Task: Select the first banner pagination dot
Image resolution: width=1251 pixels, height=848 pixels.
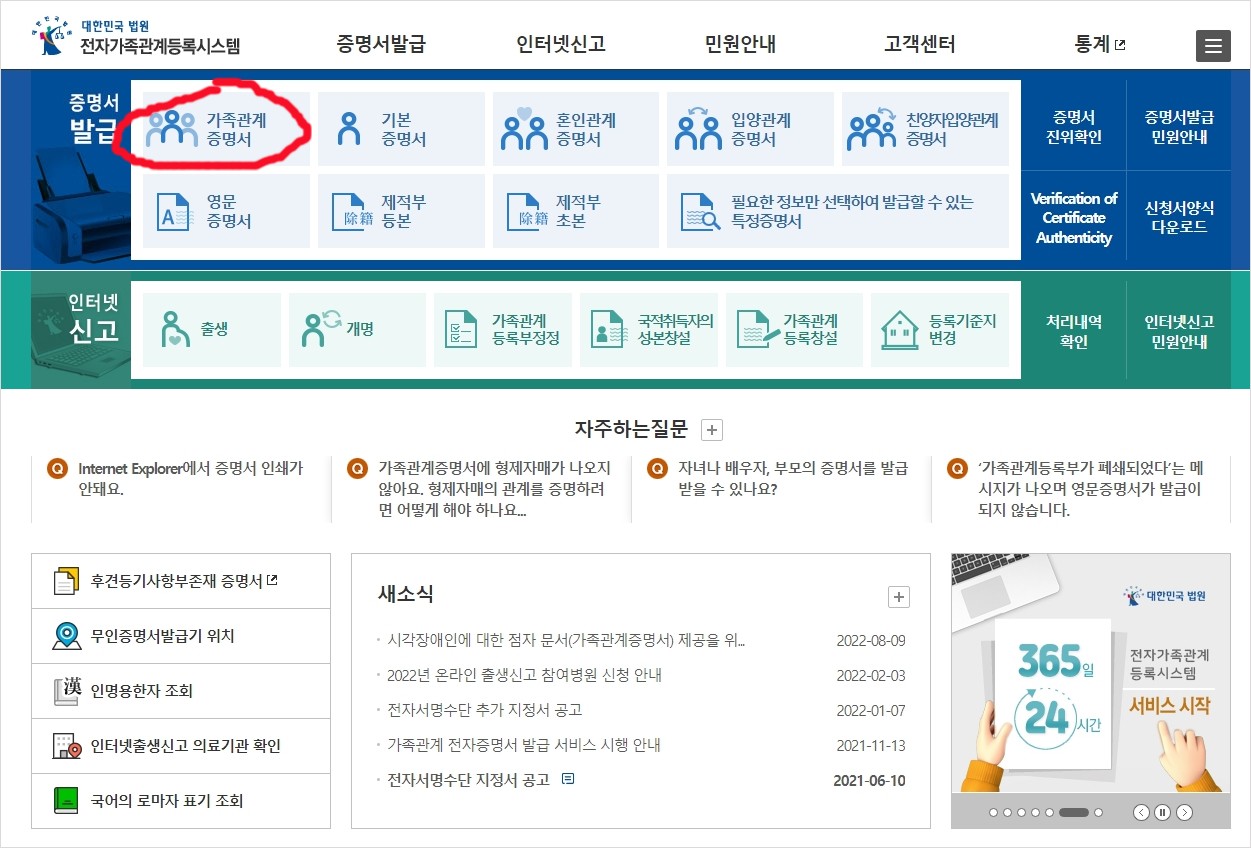Action: (x=994, y=813)
